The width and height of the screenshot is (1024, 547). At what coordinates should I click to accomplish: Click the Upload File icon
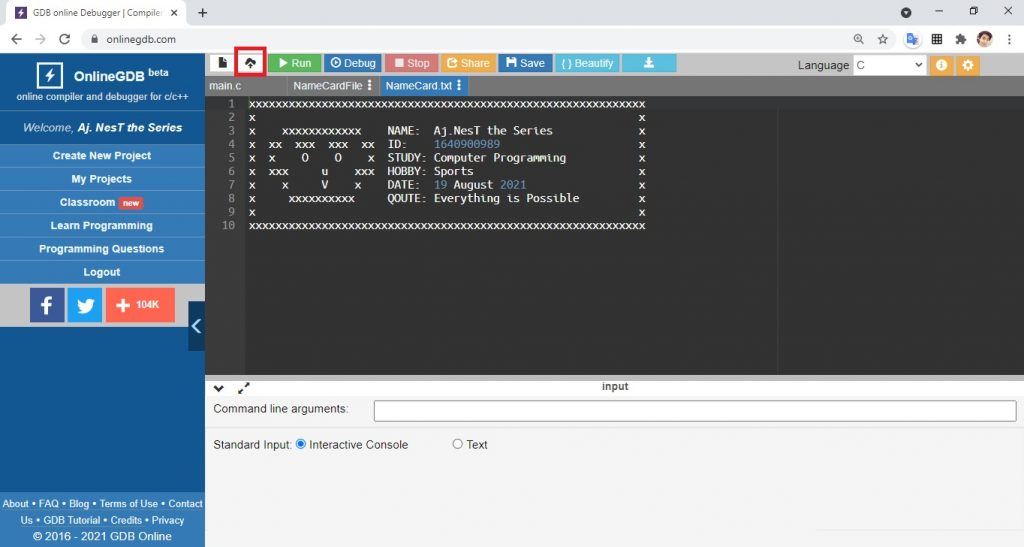coord(250,63)
